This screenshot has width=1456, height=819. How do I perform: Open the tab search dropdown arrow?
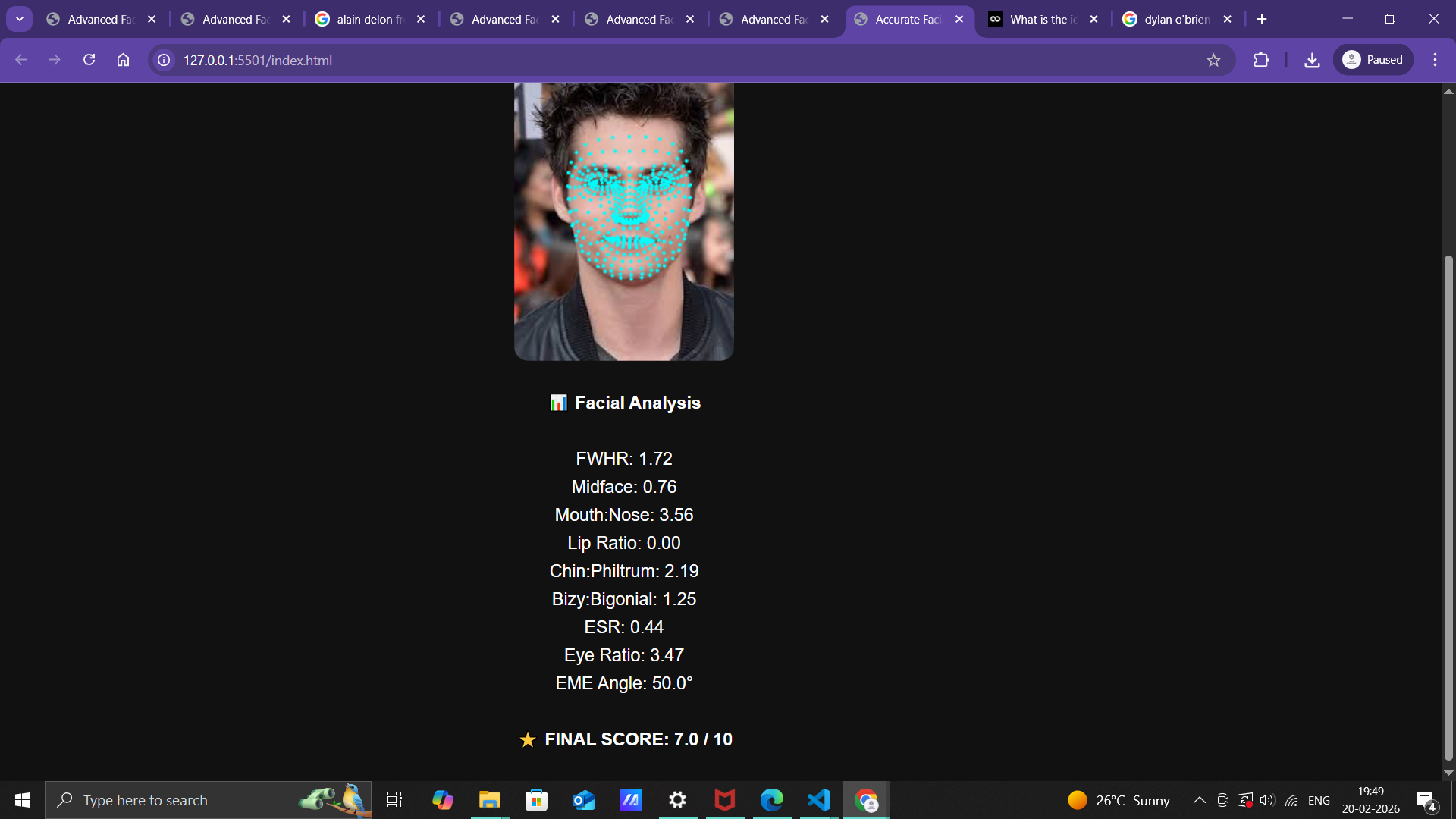[20, 19]
